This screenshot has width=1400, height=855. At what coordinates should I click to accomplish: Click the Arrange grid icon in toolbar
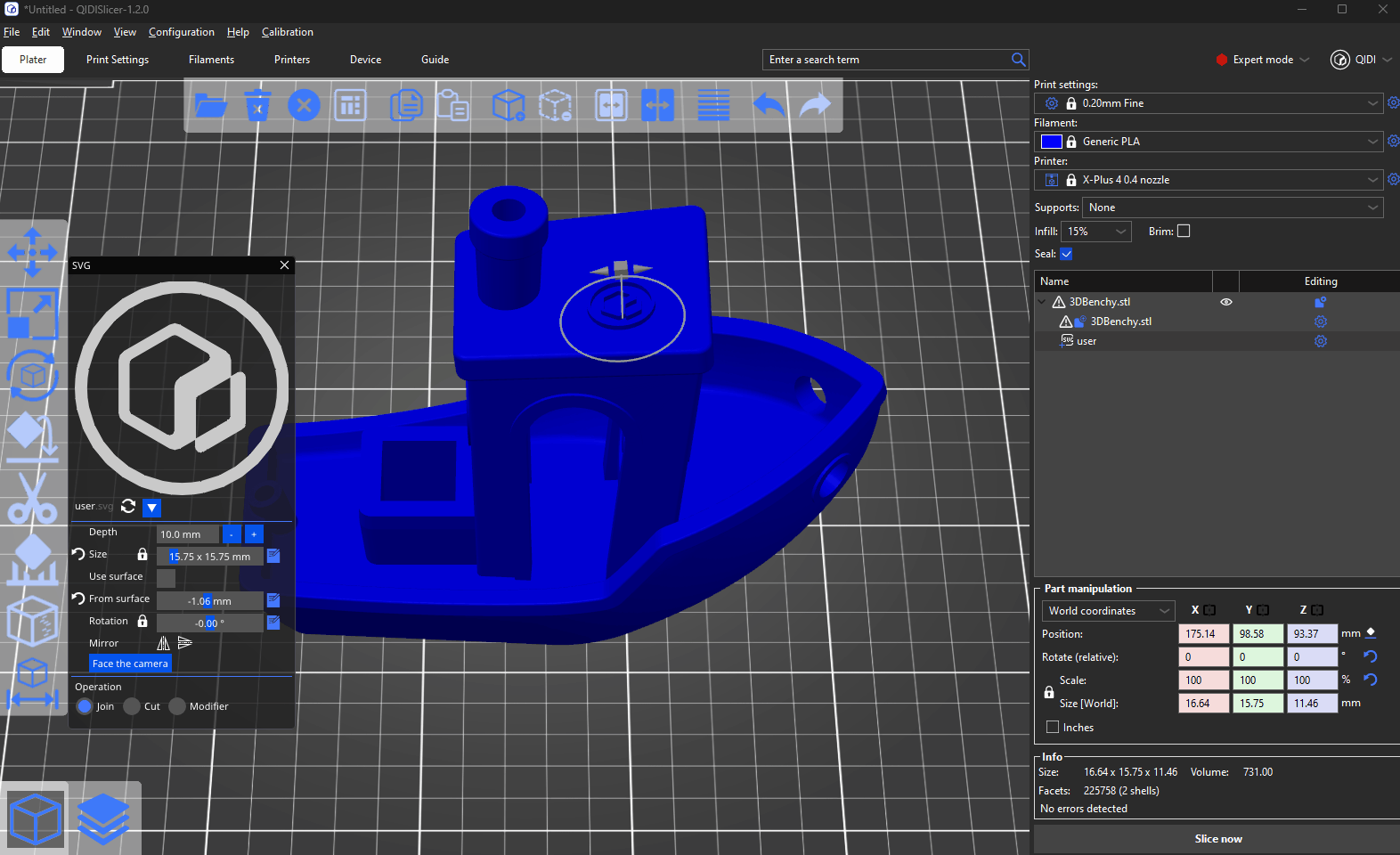pos(350,105)
